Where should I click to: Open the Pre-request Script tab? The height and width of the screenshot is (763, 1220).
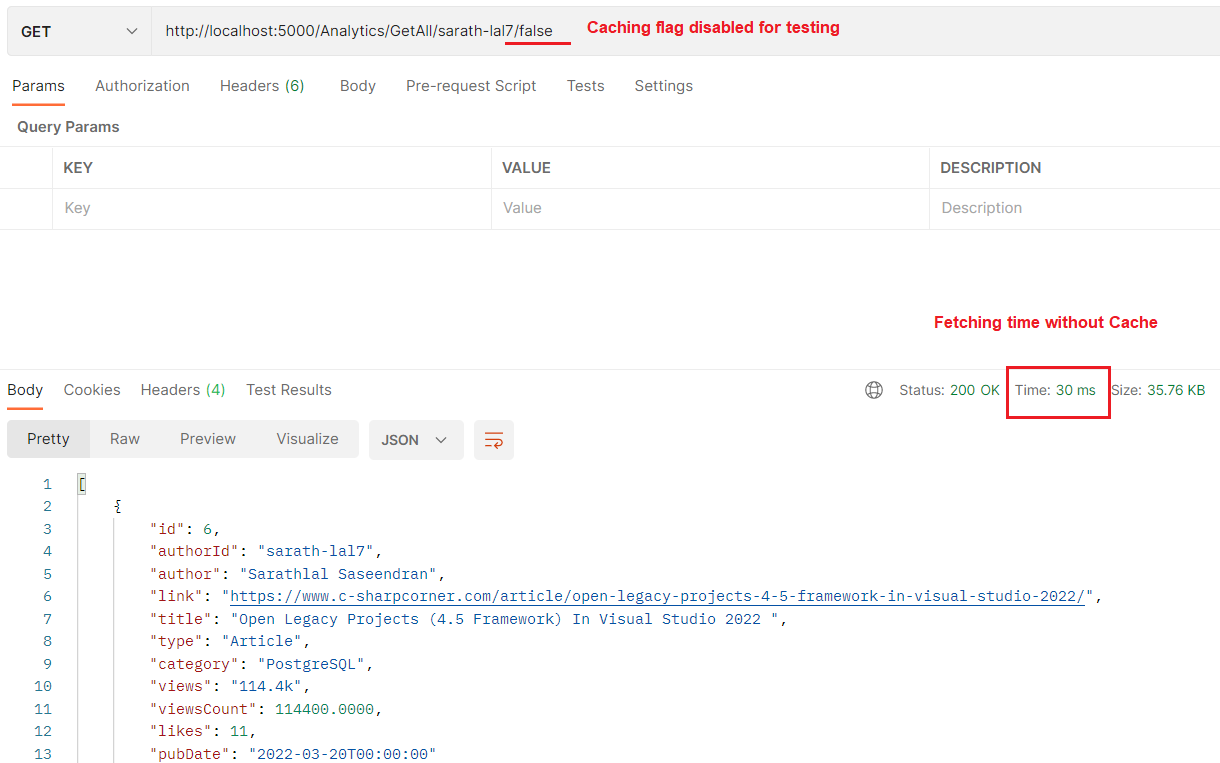[471, 86]
